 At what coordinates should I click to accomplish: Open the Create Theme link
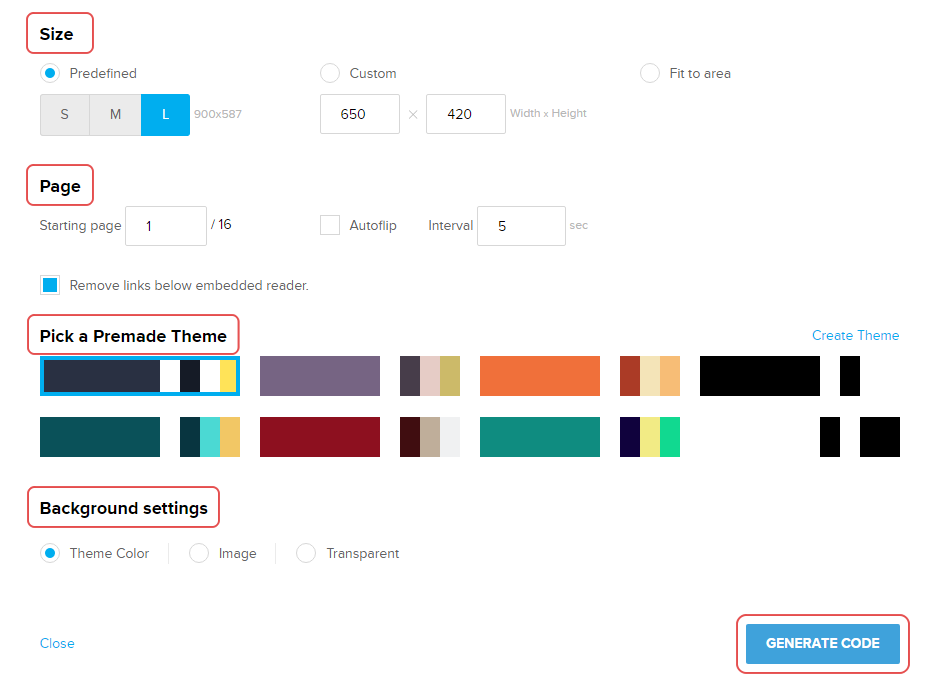[855, 335]
